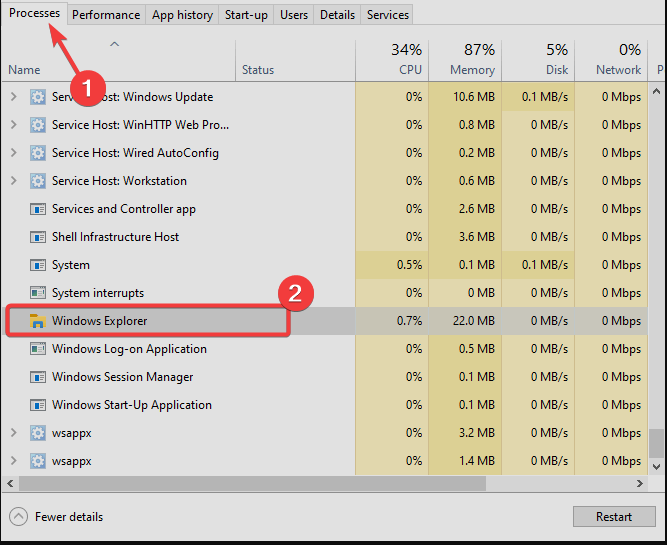The image size is (667, 545).
Task: Expand the wsappx row with 3.2 MB memory
Action: pyautogui.click(x=14, y=433)
